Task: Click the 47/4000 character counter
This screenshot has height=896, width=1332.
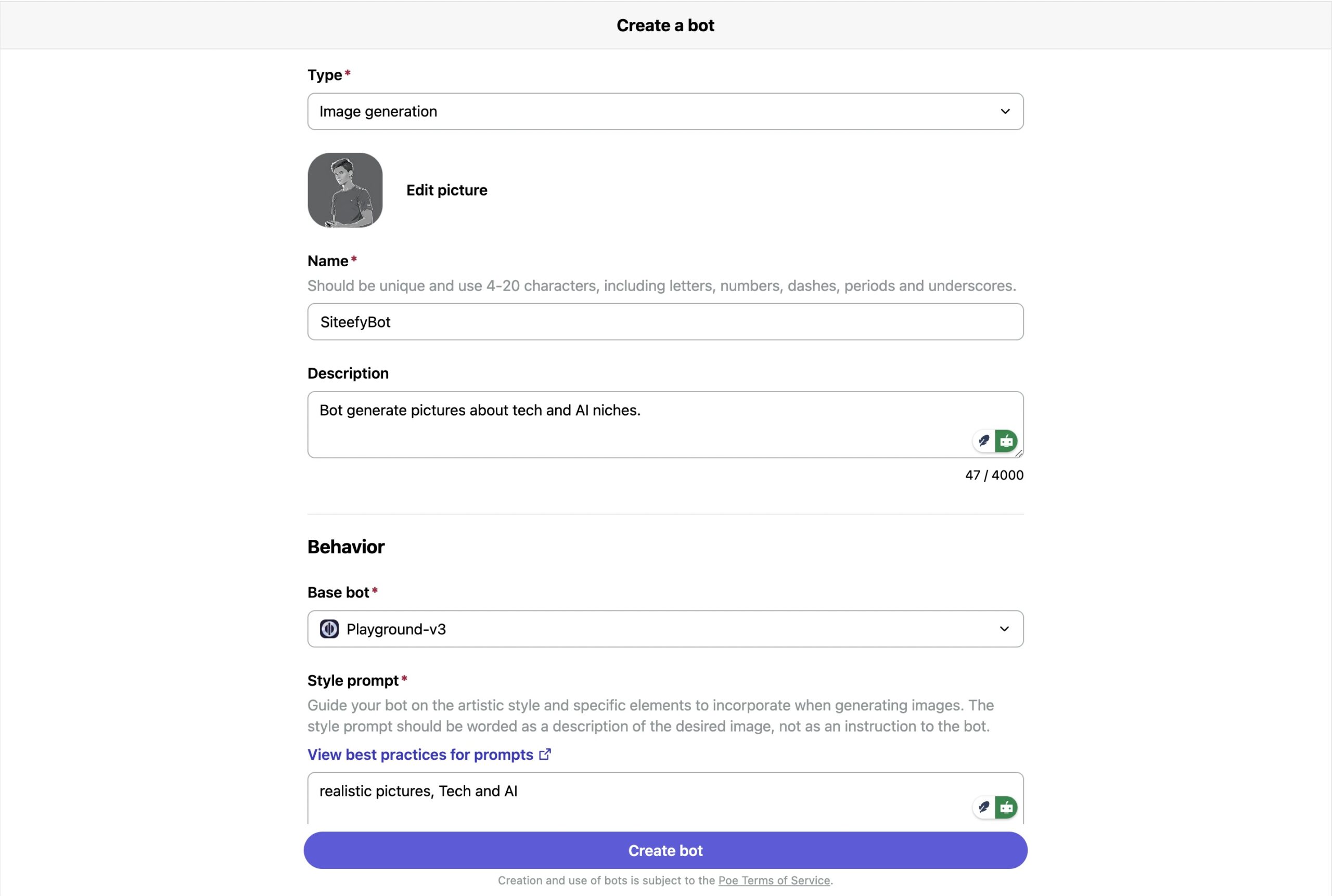Action: point(993,475)
